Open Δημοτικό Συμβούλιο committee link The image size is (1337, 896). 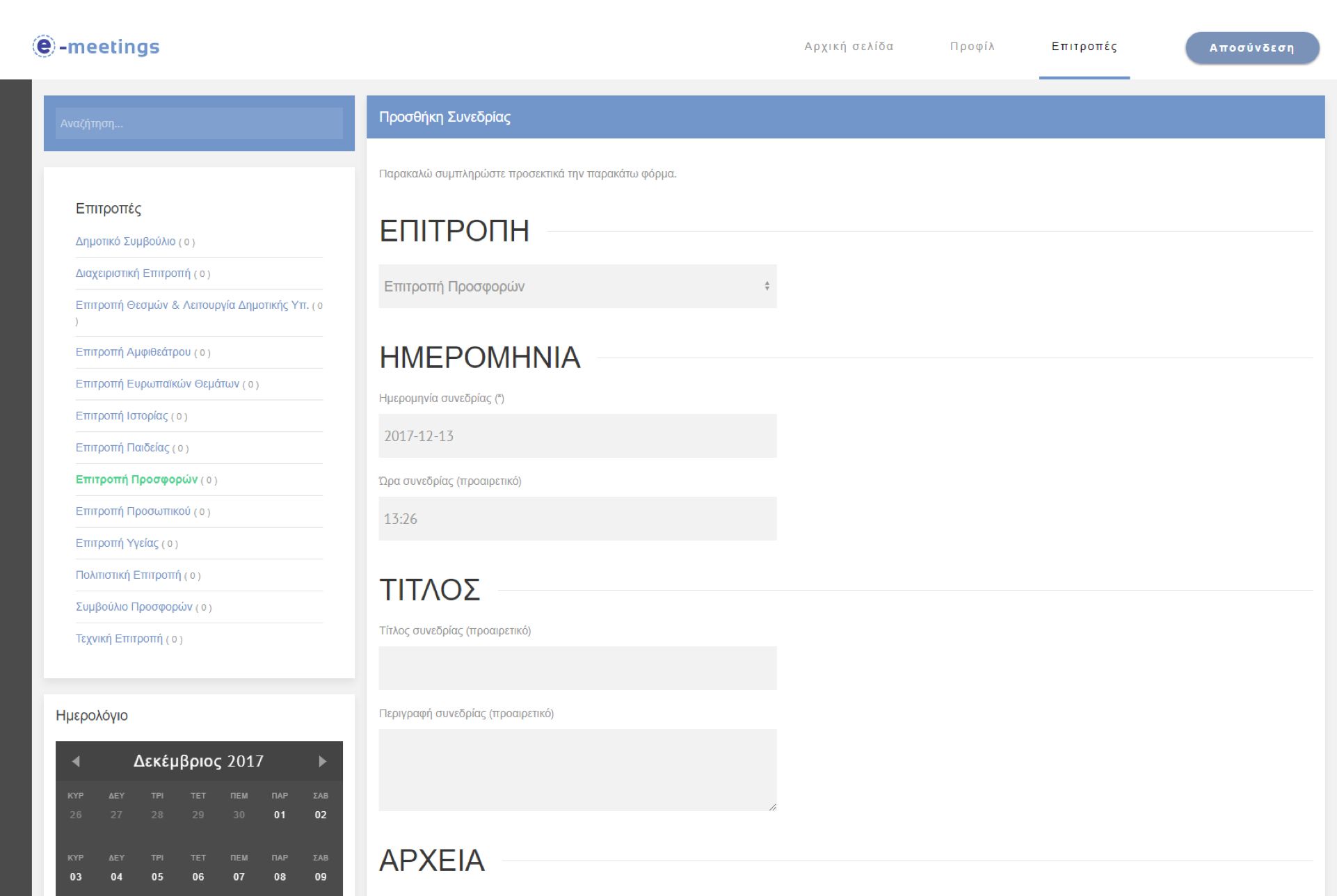coord(125,241)
